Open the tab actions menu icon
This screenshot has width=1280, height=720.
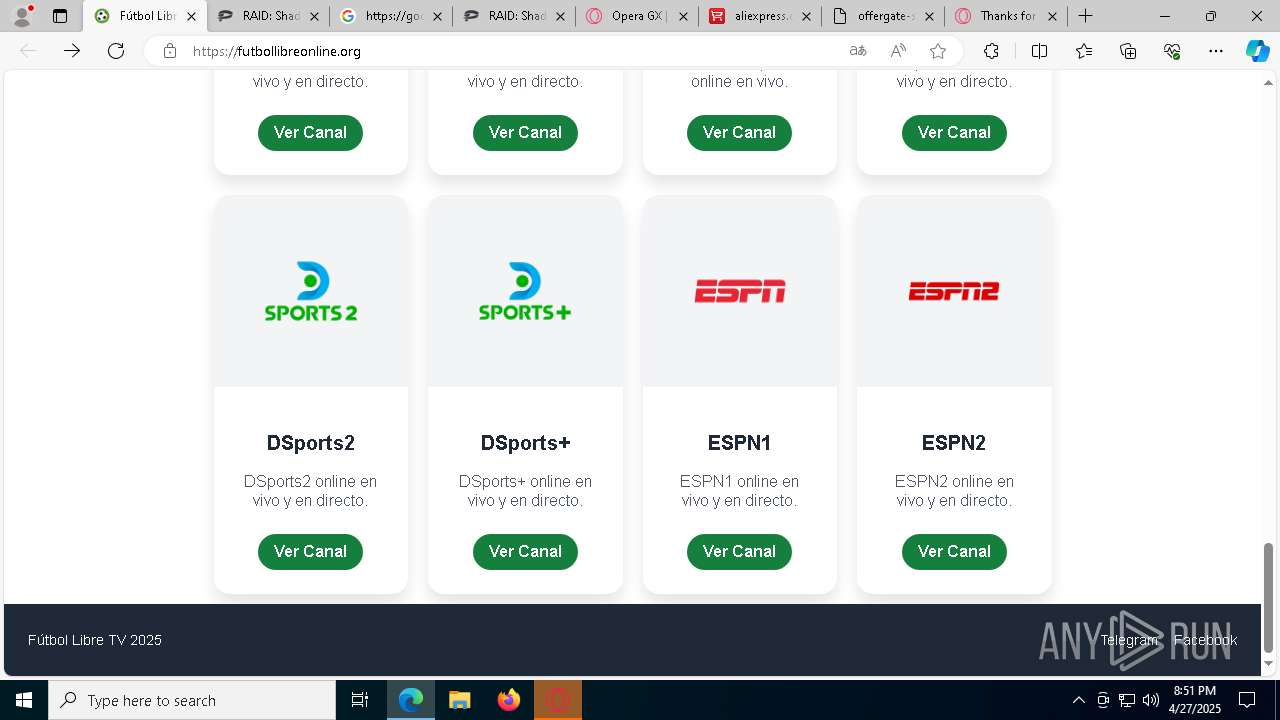[60, 16]
